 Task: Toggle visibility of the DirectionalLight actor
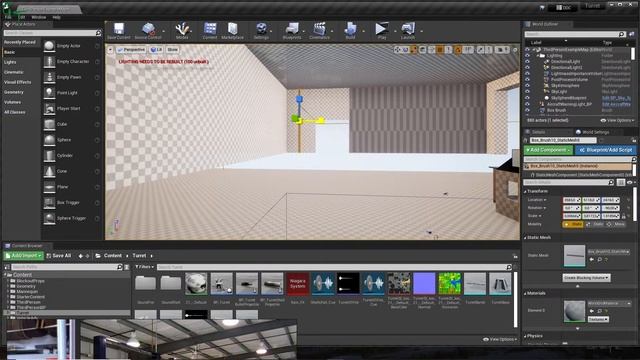(x=527, y=62)
